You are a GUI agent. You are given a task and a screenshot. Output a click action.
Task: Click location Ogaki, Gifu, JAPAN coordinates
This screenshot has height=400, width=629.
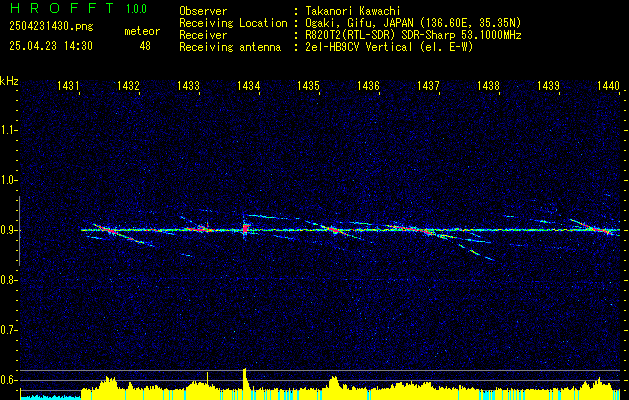413,23
